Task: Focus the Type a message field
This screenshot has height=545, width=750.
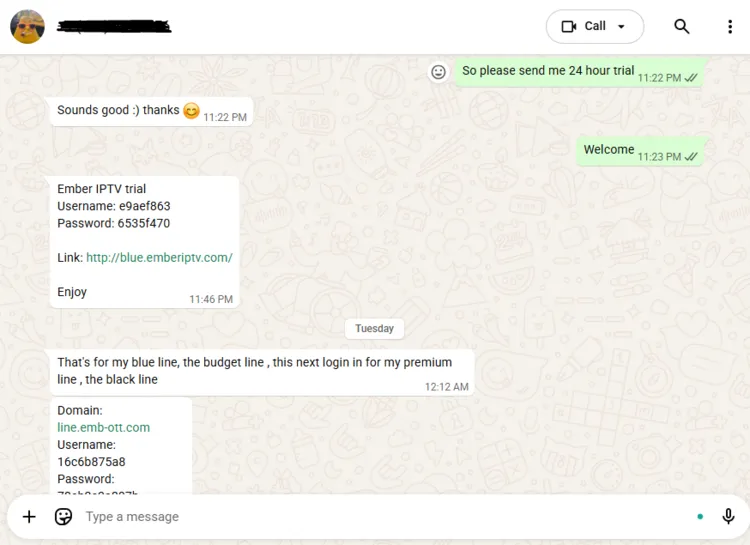Action: tap(380, 517)
